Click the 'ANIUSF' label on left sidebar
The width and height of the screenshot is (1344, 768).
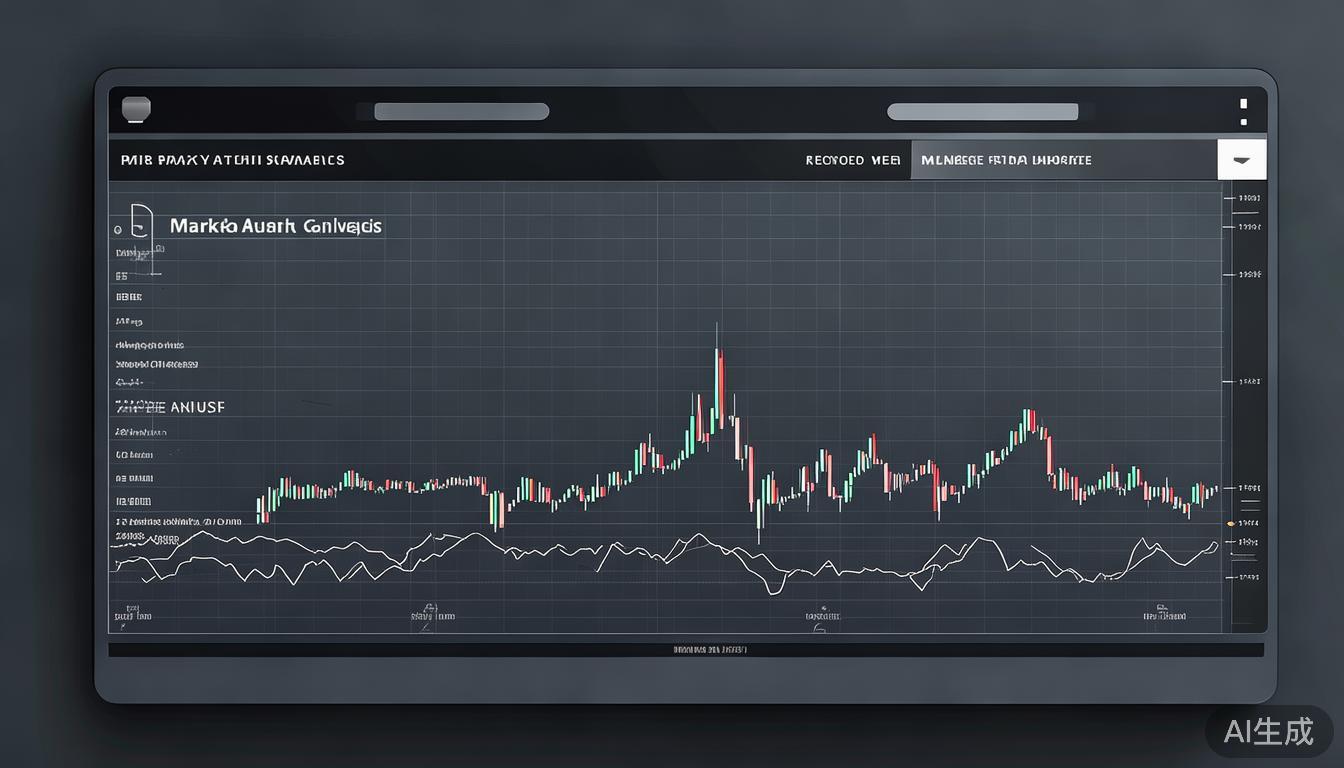[x=170, y=407]
